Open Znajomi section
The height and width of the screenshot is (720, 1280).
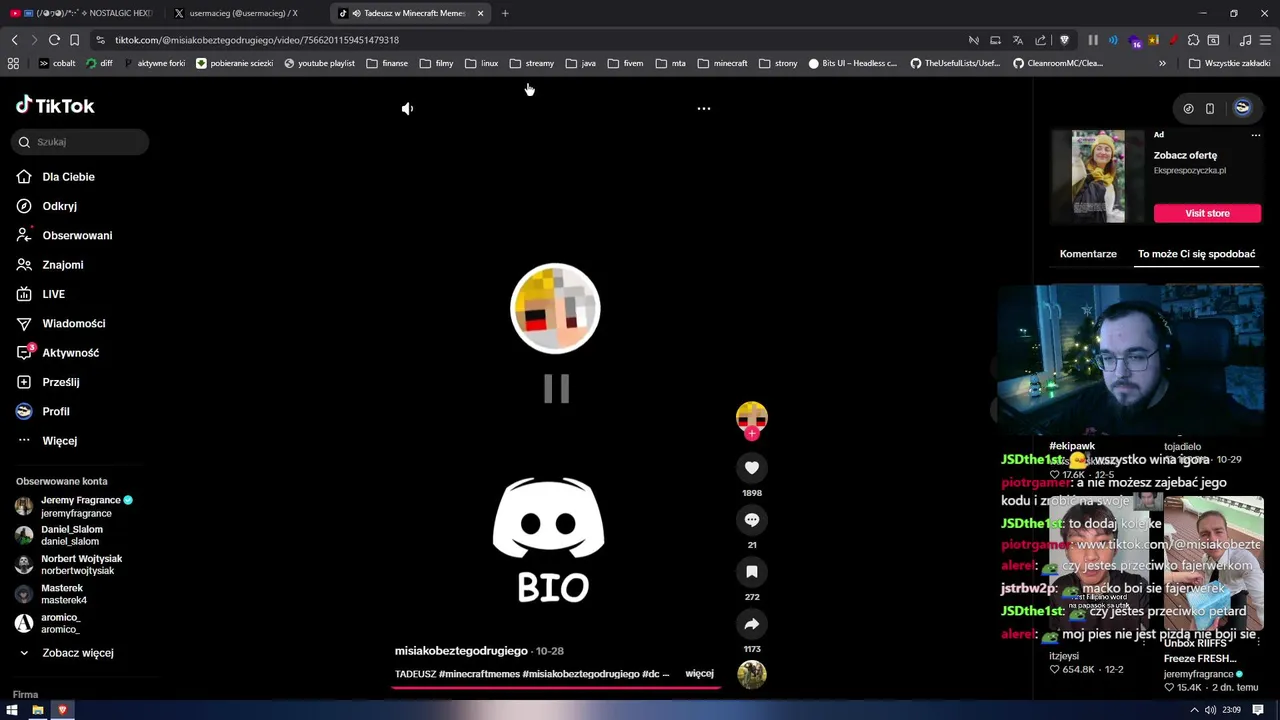(x=62, y=265)
